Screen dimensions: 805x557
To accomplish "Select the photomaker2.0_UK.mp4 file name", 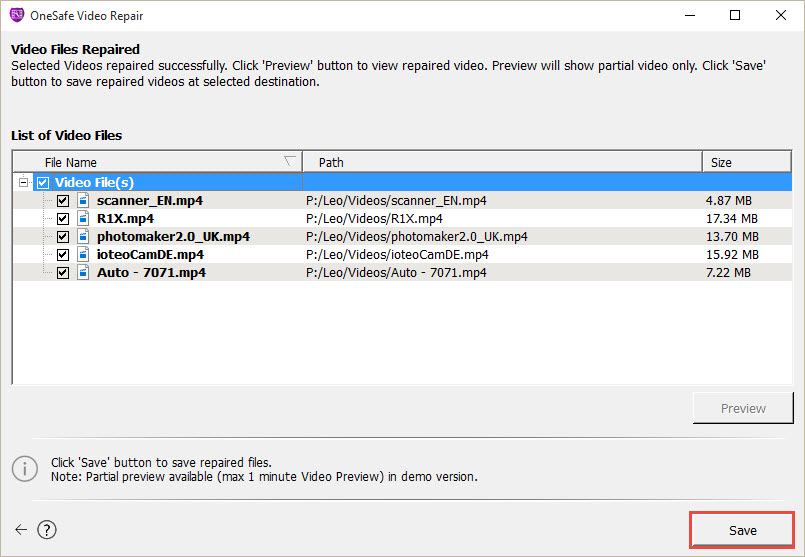I will pyautogui.click(x=173, y=236).
